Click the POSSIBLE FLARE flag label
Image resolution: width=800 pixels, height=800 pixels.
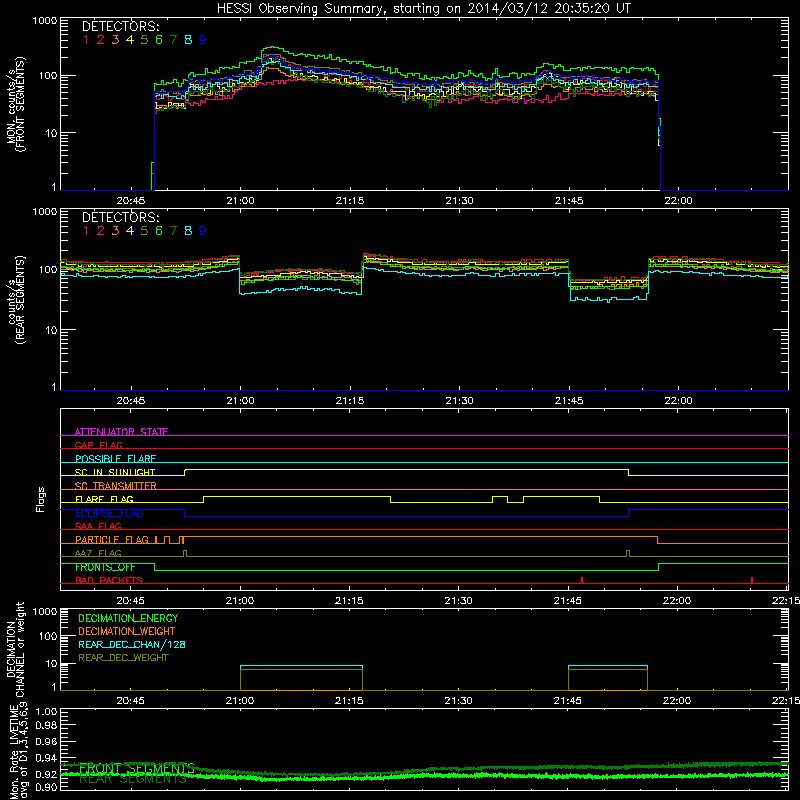pos(115,459)
